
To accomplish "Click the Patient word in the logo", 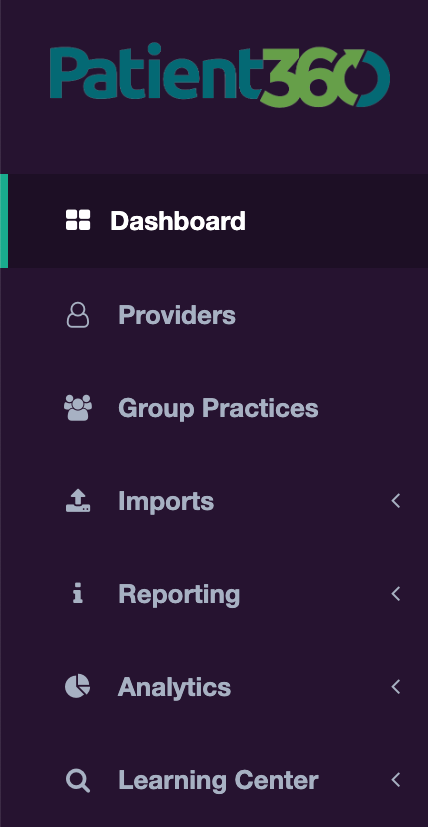I will coord(157,72).
